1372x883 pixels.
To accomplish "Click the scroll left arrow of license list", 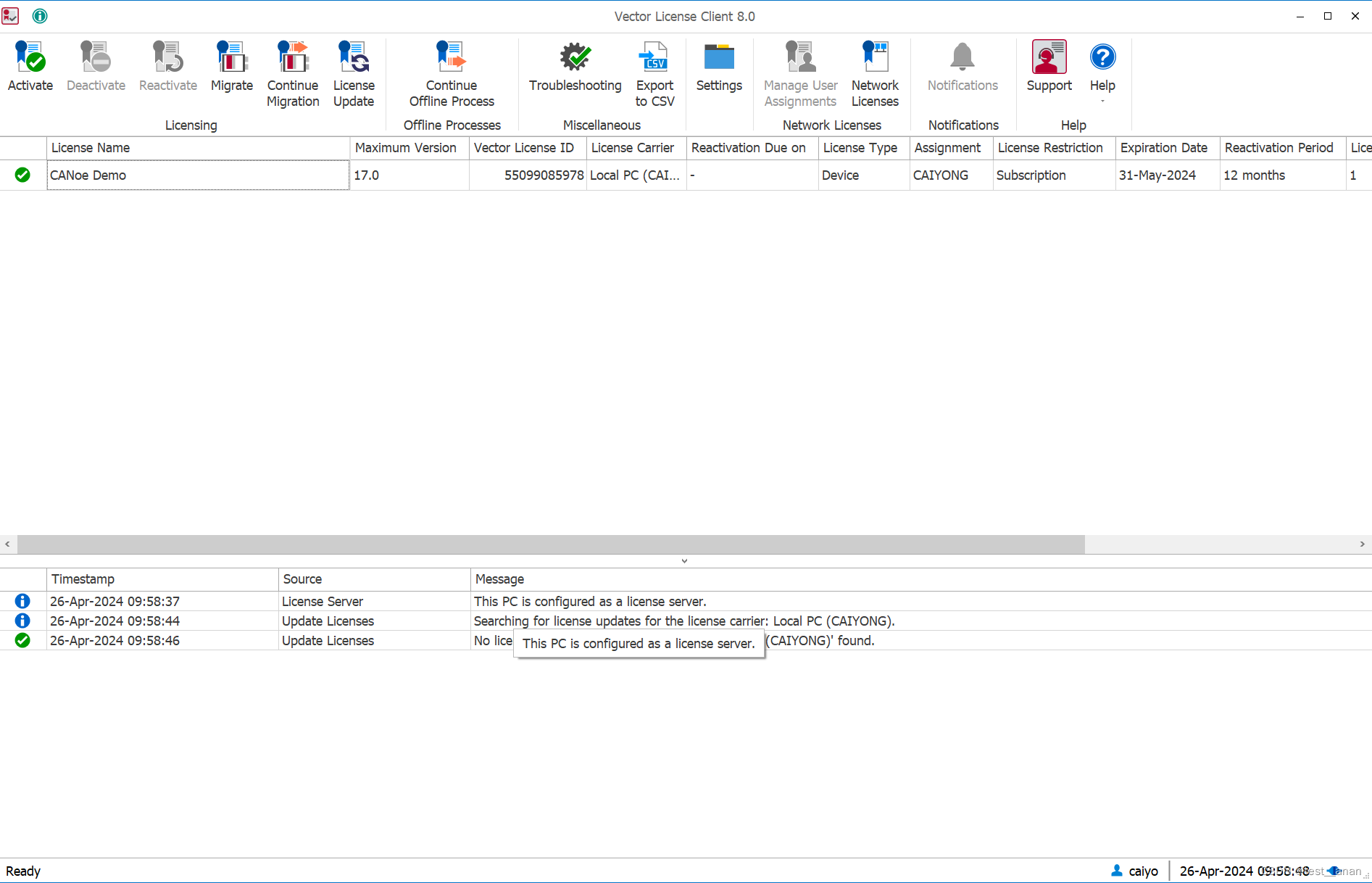I will tap(7, 544).
